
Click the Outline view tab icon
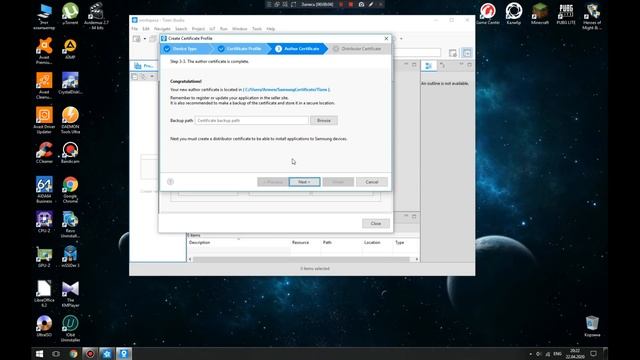pyautogui.click(x=429, y=66)
